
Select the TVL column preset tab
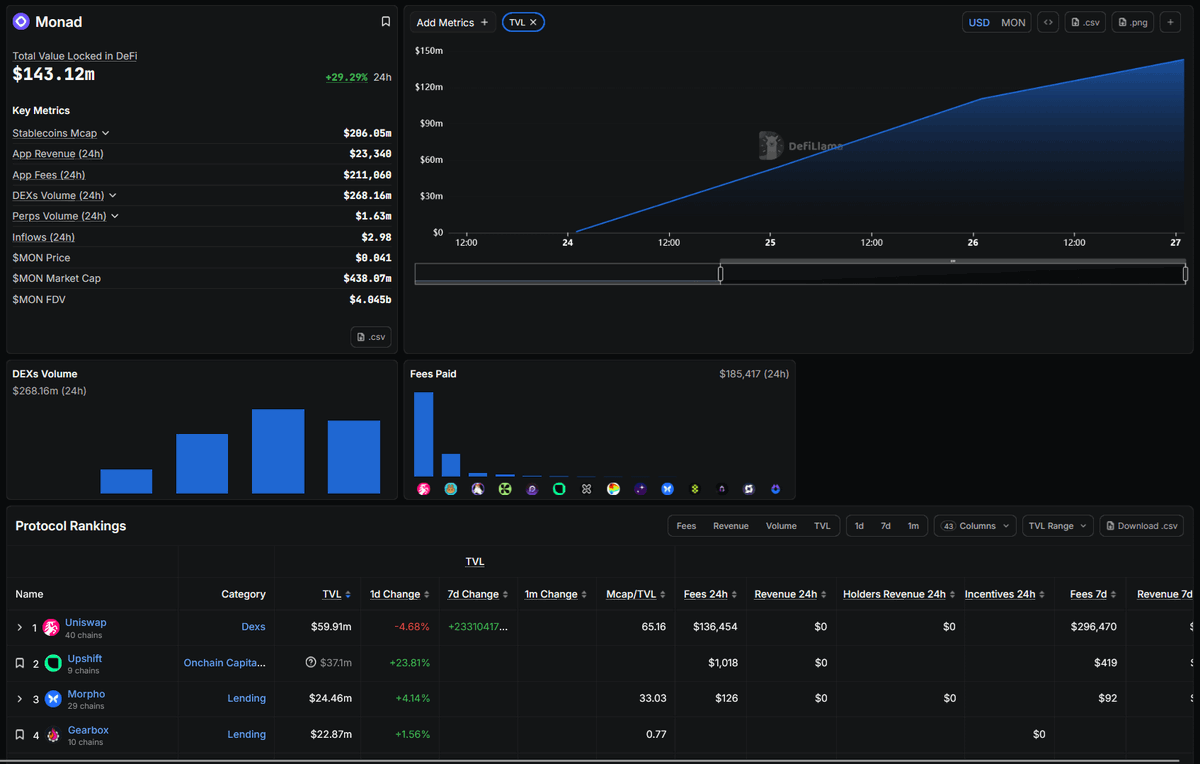tap(822, 526)
